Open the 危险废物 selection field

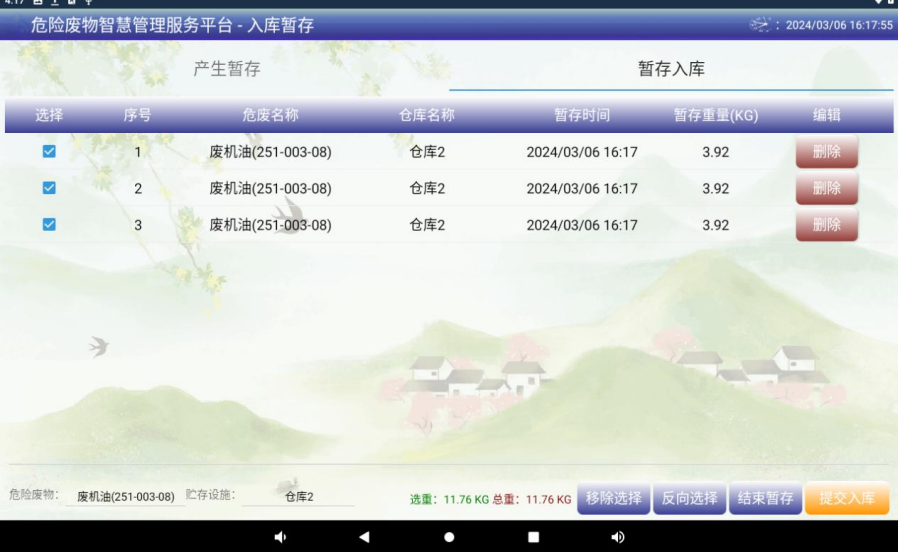point(125,497)
